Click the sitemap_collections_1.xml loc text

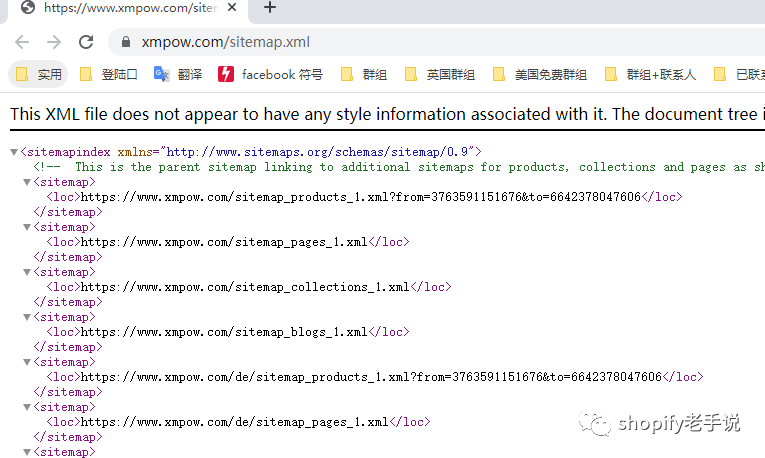coord(245,287)
